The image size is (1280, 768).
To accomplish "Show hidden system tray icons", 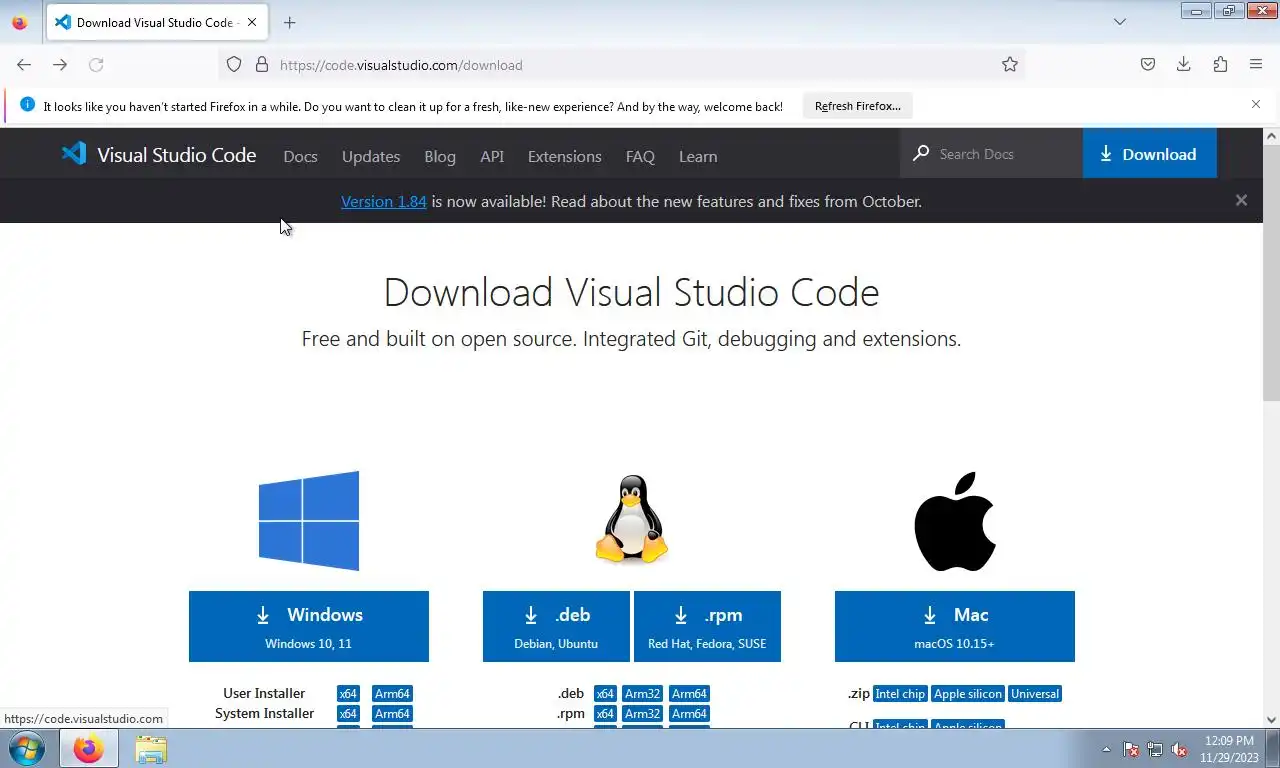I will click(1106, 750).
